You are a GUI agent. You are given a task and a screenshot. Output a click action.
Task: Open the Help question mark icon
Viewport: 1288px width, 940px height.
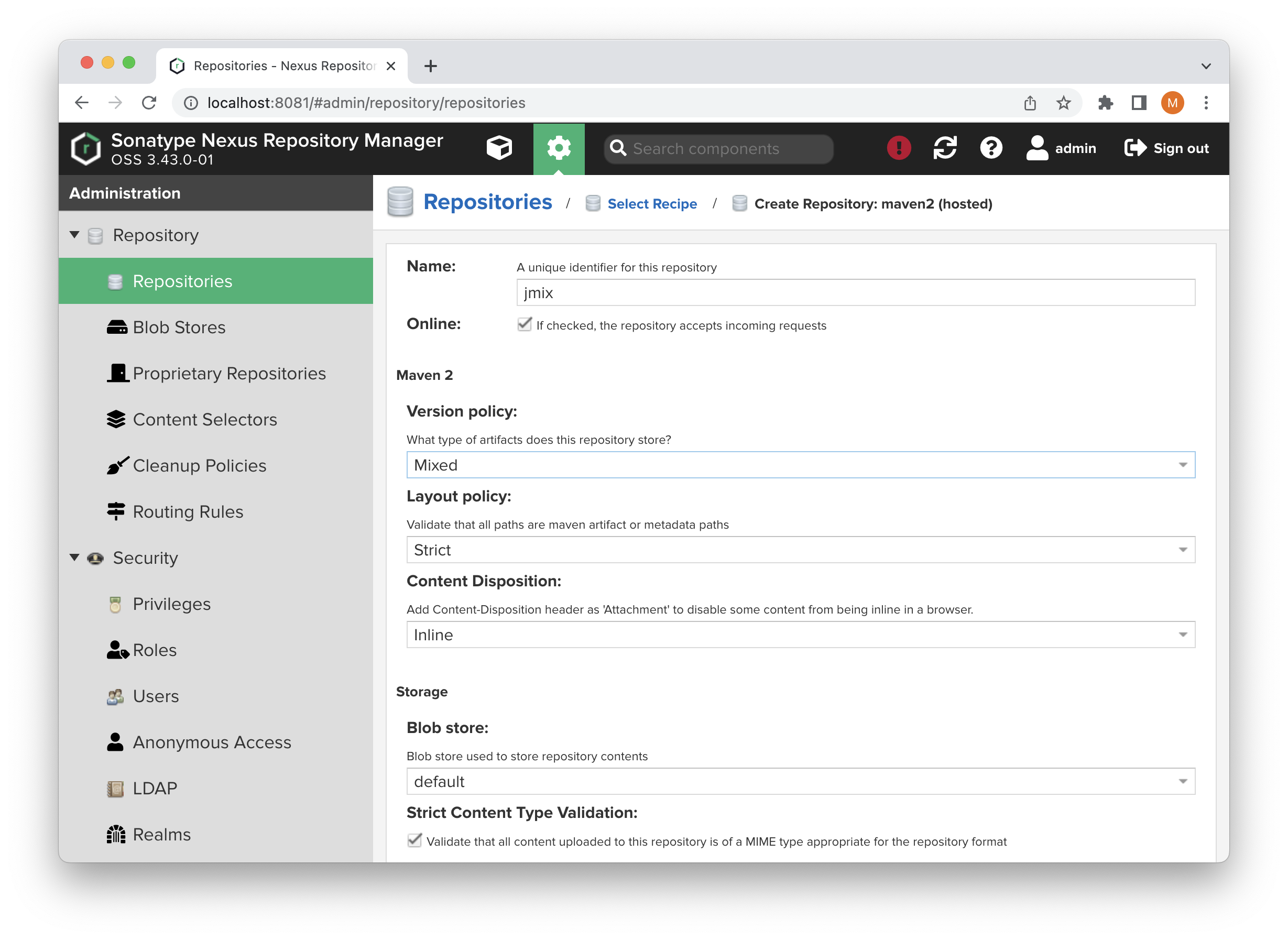point(990,148)
